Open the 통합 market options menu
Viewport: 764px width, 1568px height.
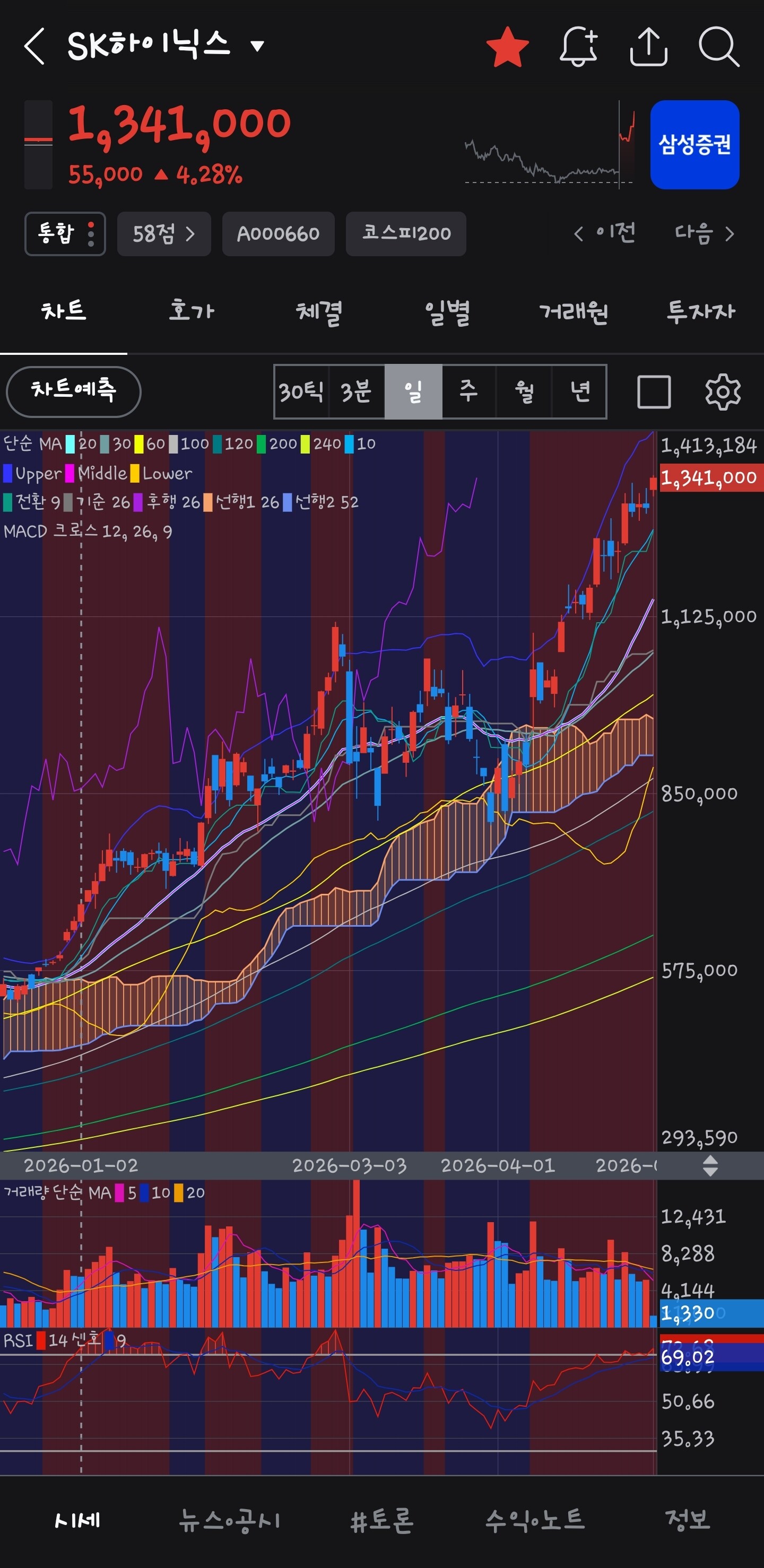pyautogui.click(x=65, y=234)
